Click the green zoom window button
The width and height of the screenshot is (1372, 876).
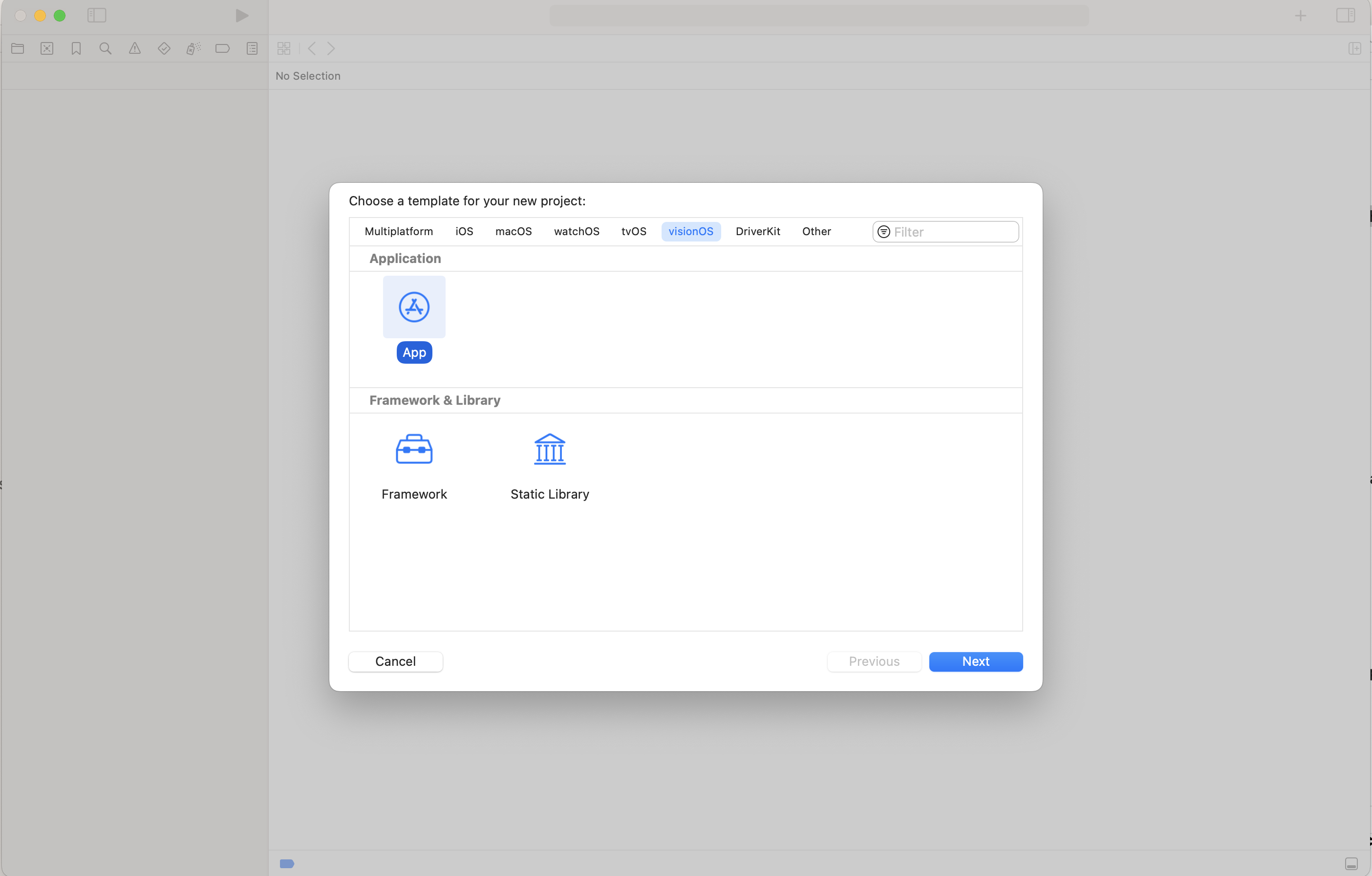[x=60, y=15]
